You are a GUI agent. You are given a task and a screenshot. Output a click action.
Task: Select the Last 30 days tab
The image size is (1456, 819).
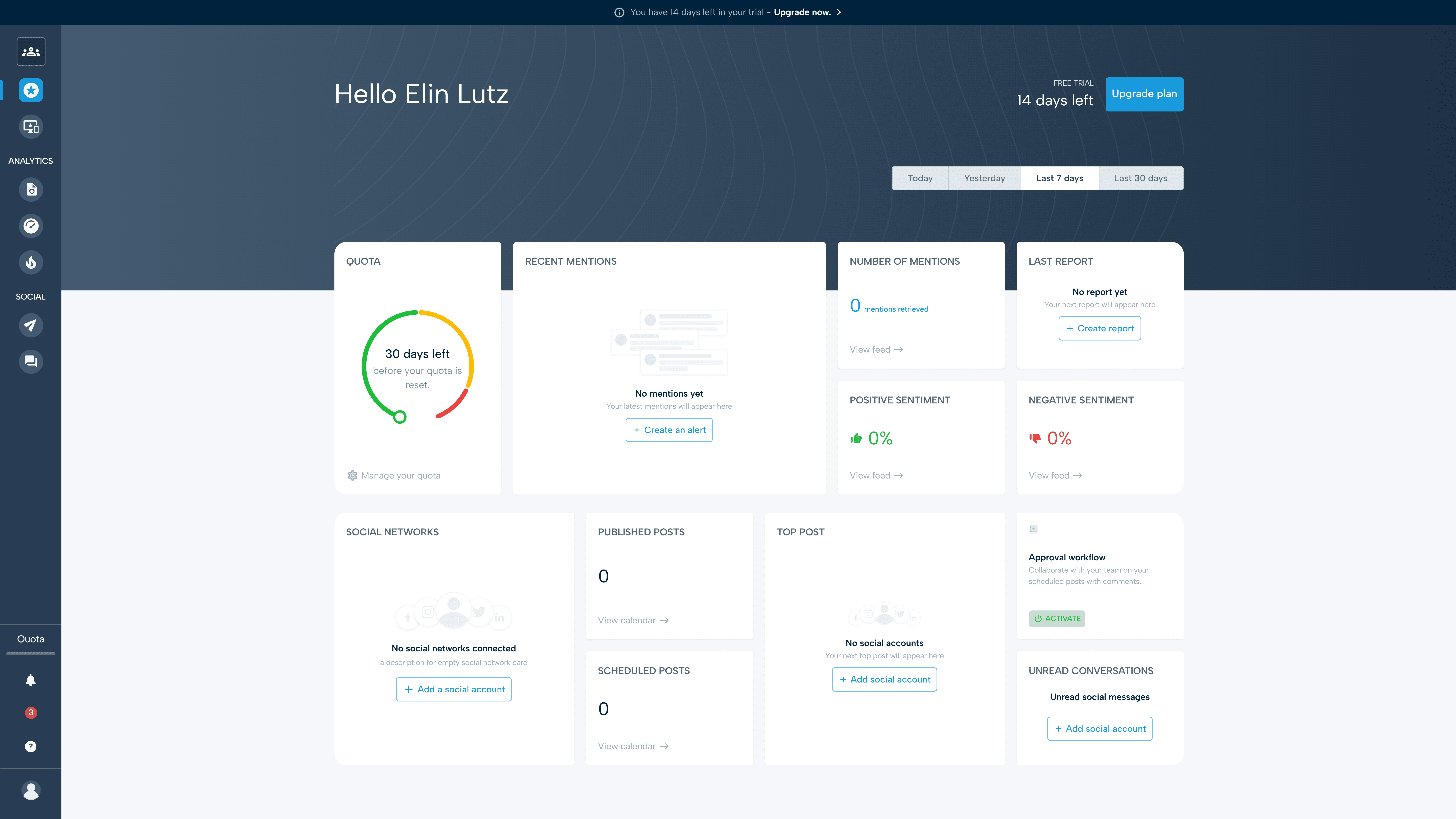click(x=1141, y=178)
